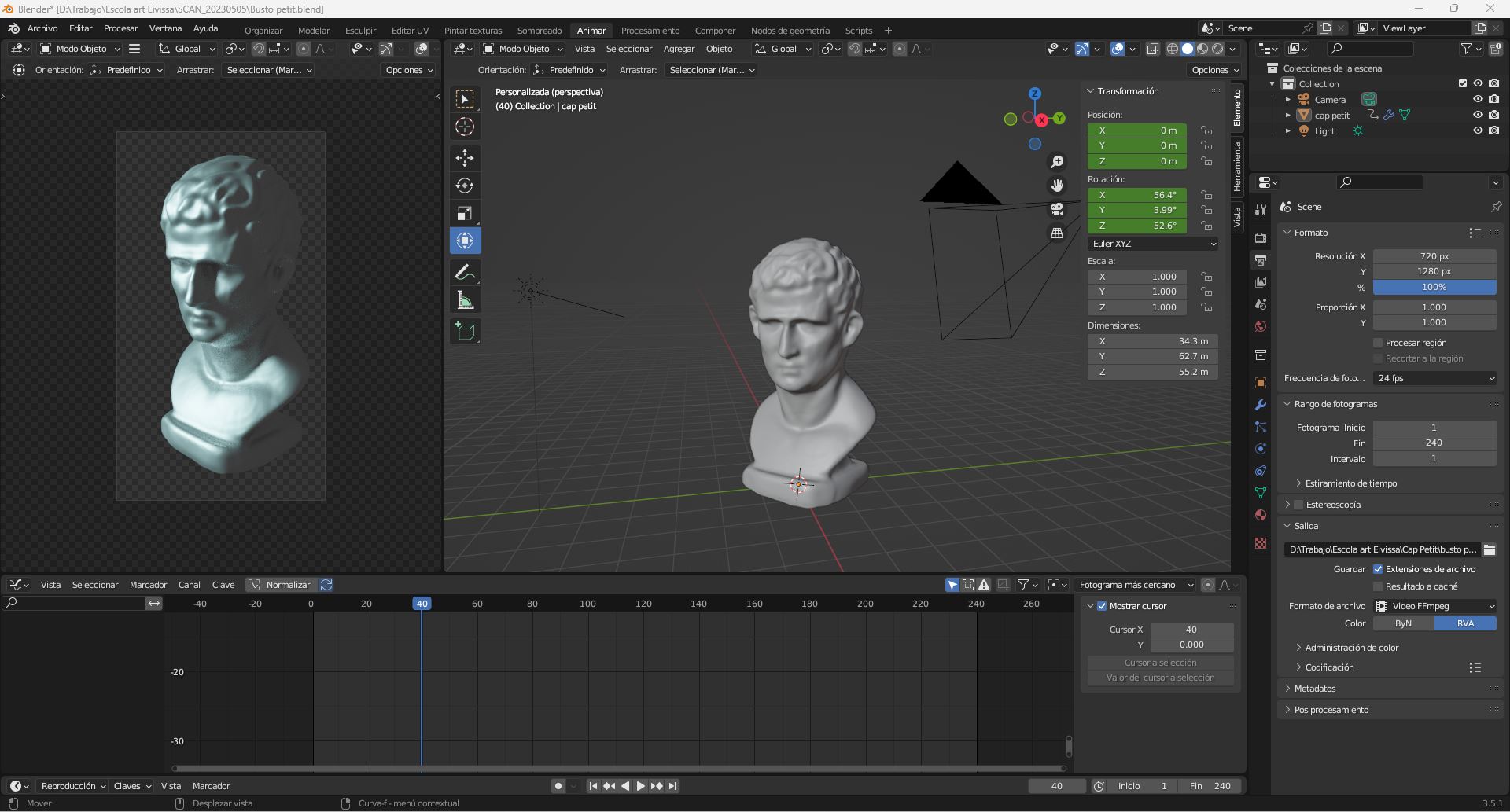This screenshot has height=812, width=1510.
Task: Disable the Extensiones de archivo checkbox
Action: pos(1378,569)
